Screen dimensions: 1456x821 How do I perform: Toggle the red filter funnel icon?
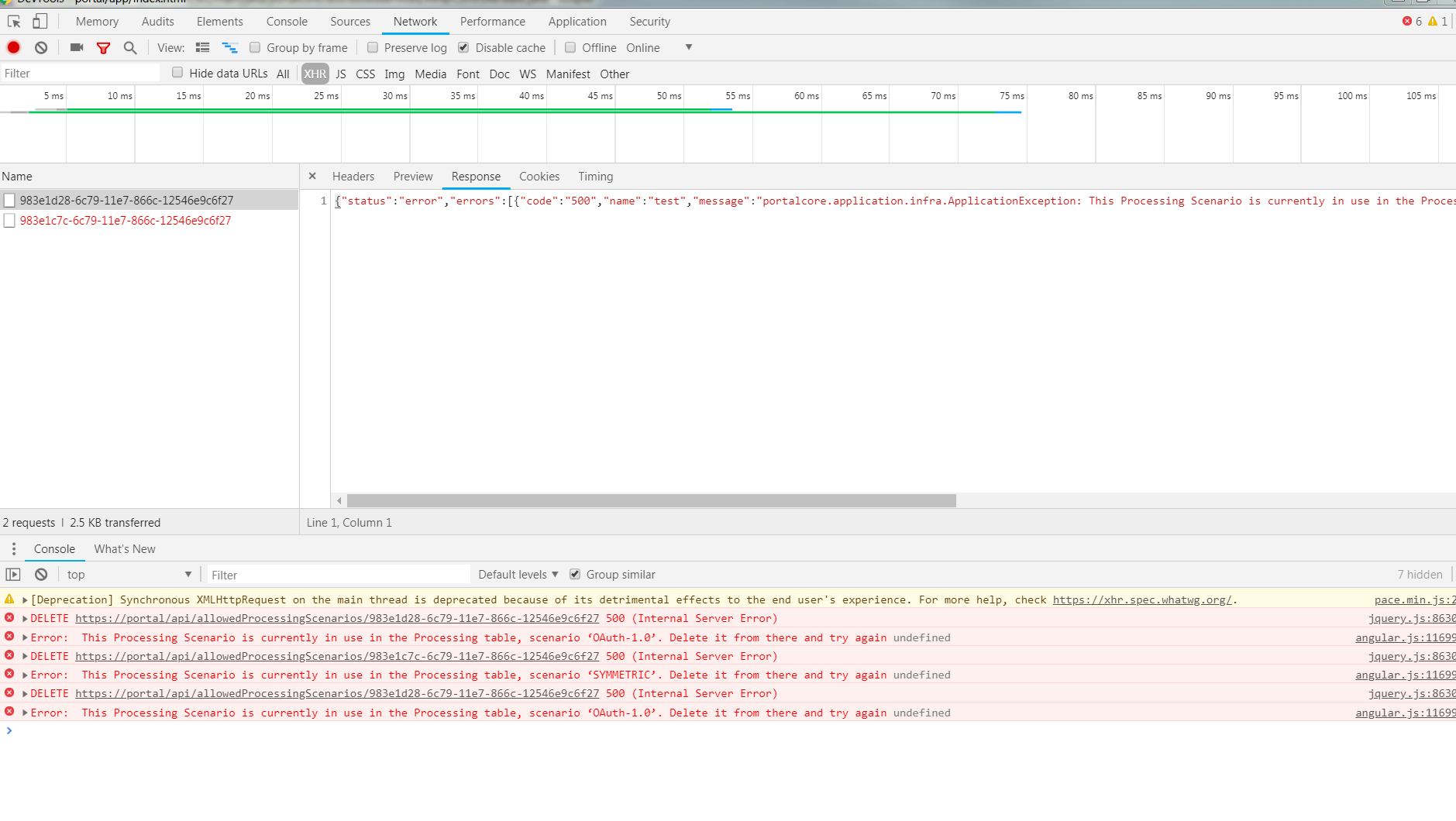pos(103,48)
